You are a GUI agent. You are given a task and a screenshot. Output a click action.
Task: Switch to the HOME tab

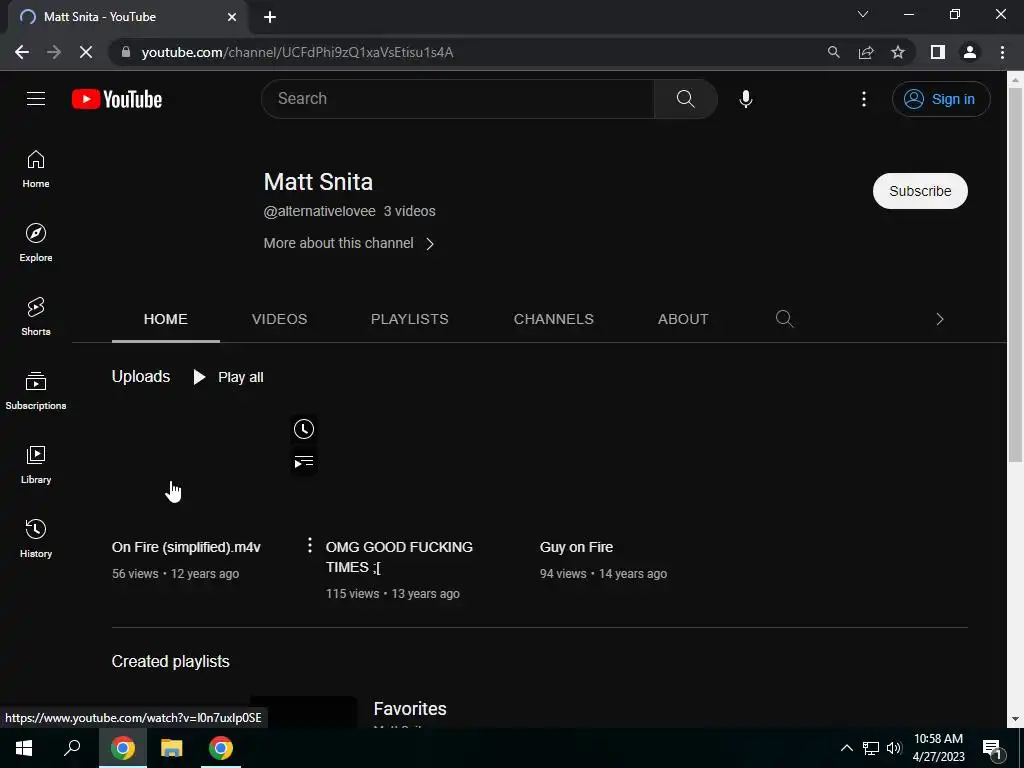[165, 319]
